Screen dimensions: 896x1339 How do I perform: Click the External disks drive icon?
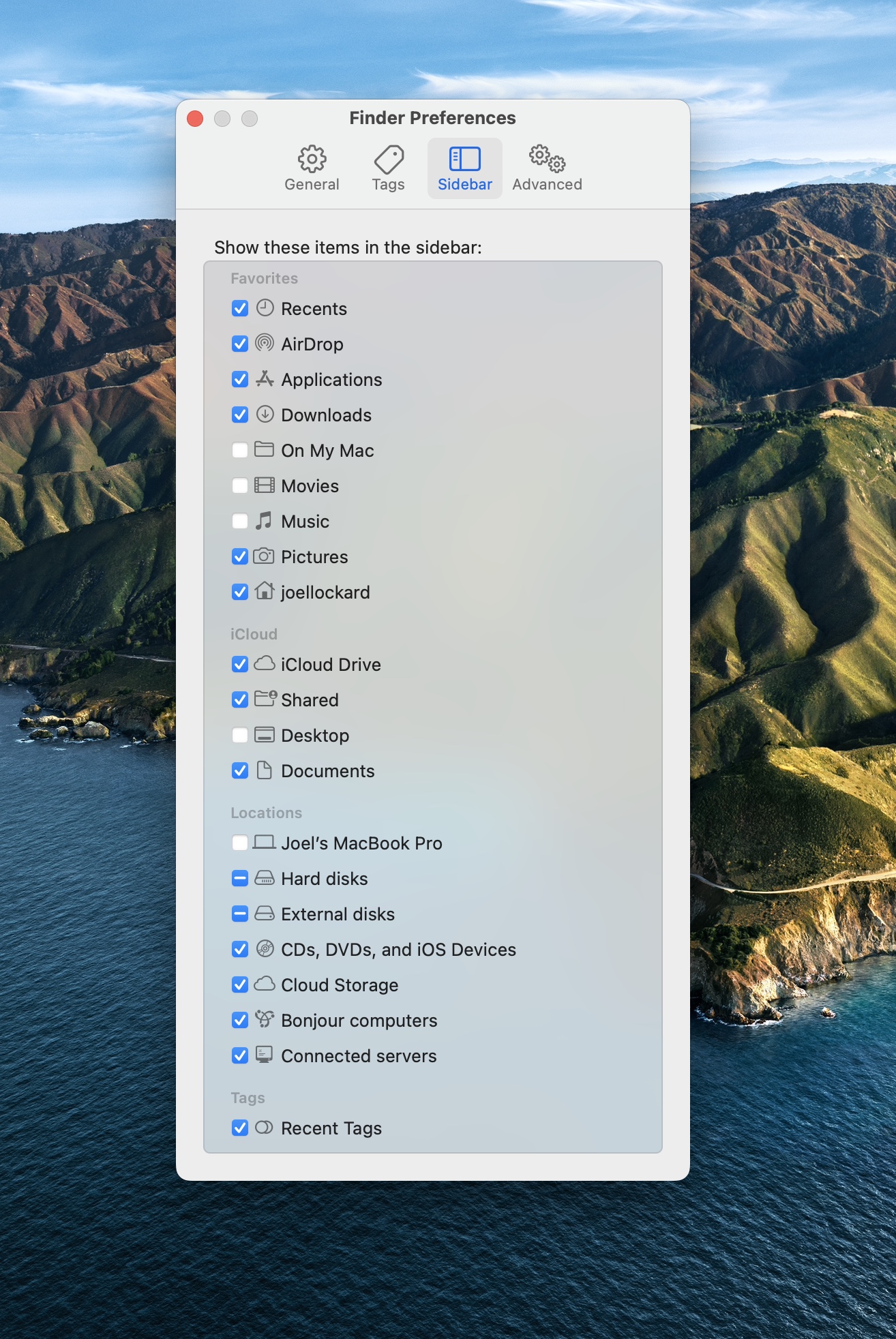click(265, 914)
